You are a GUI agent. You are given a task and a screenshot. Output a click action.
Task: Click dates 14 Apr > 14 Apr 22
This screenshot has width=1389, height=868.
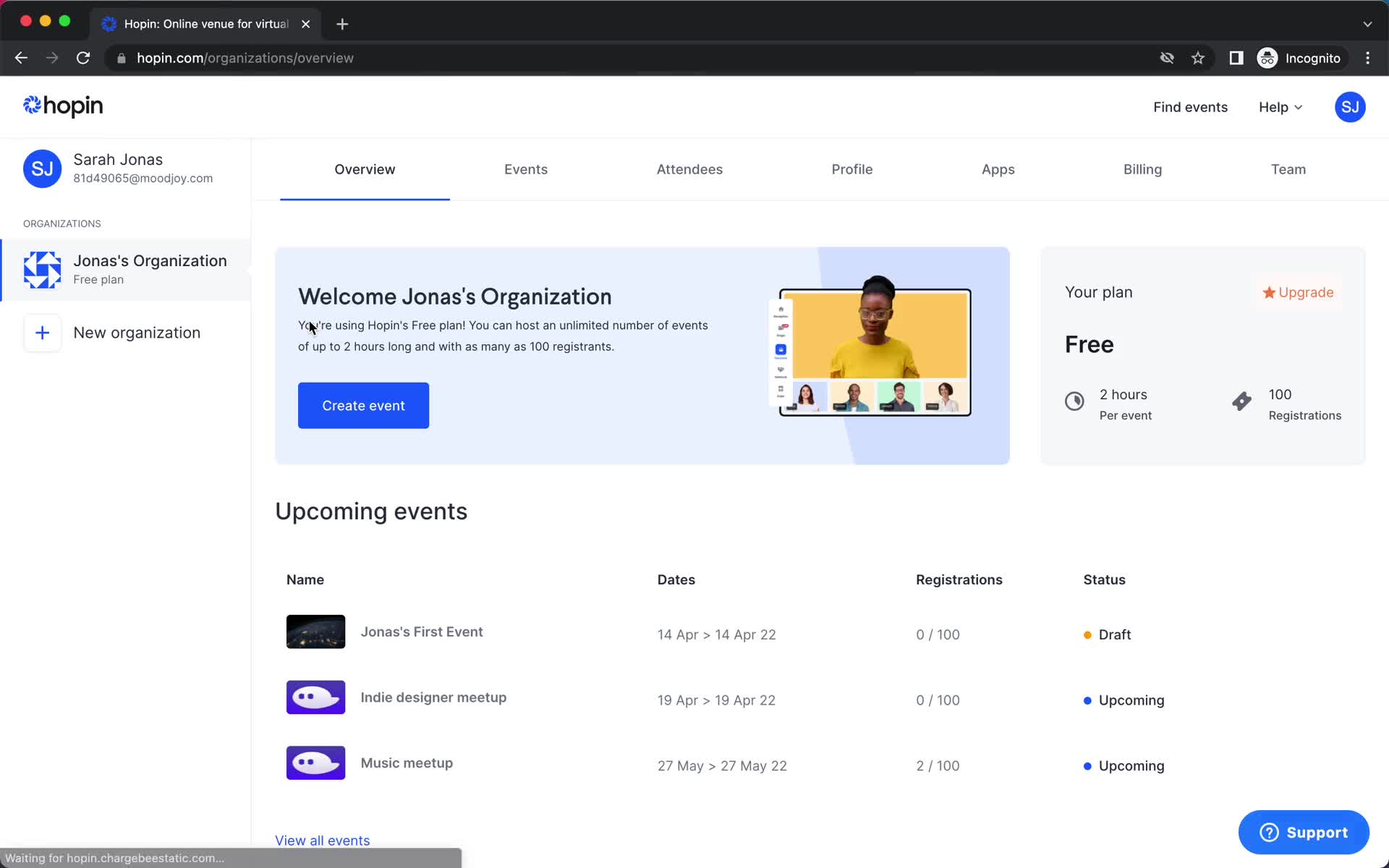(x=716, y=634)
